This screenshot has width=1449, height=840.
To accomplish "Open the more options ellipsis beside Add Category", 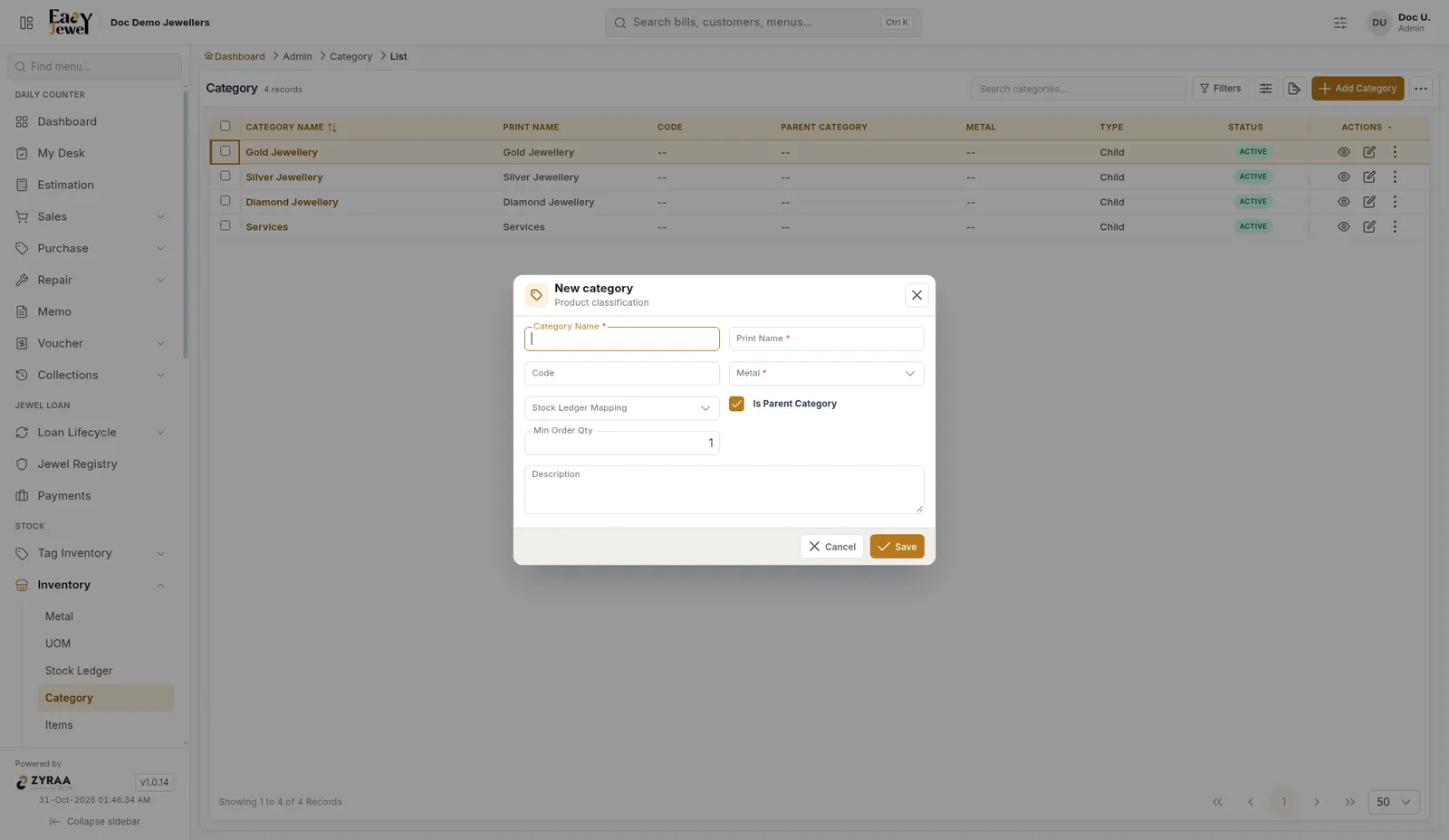I will click(1421, 89).
